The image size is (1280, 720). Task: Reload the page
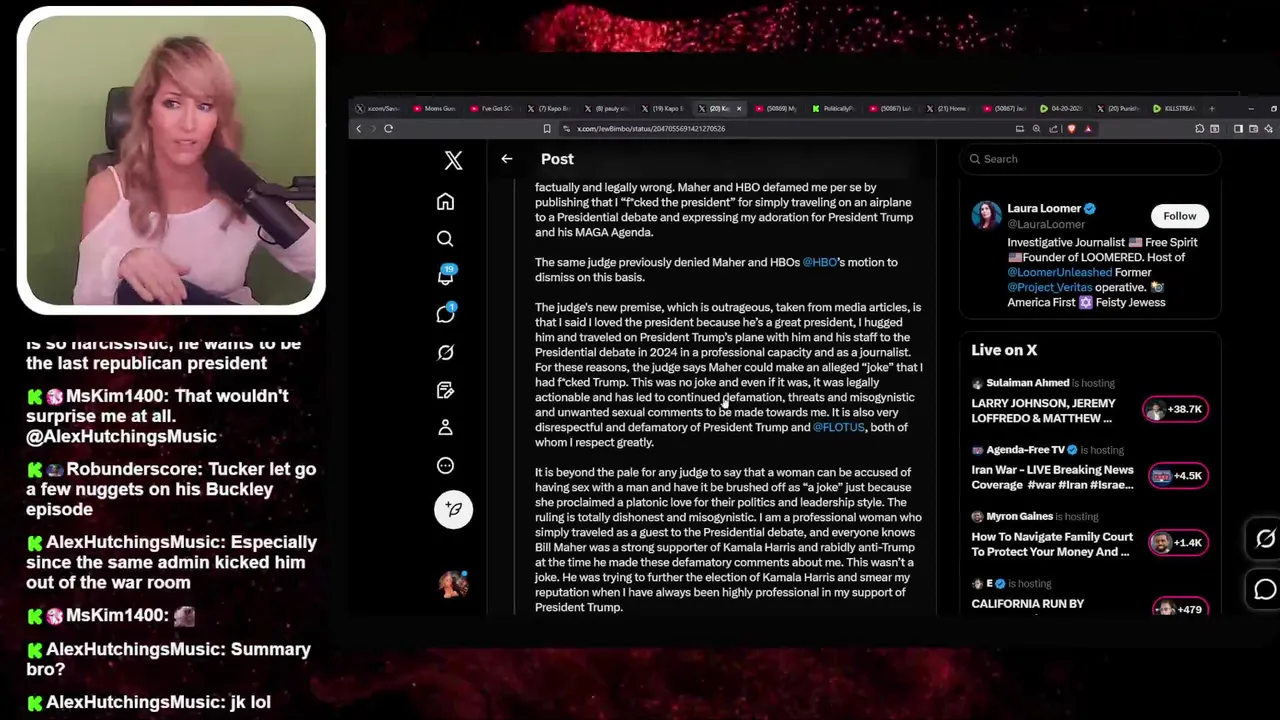point(388,128)
